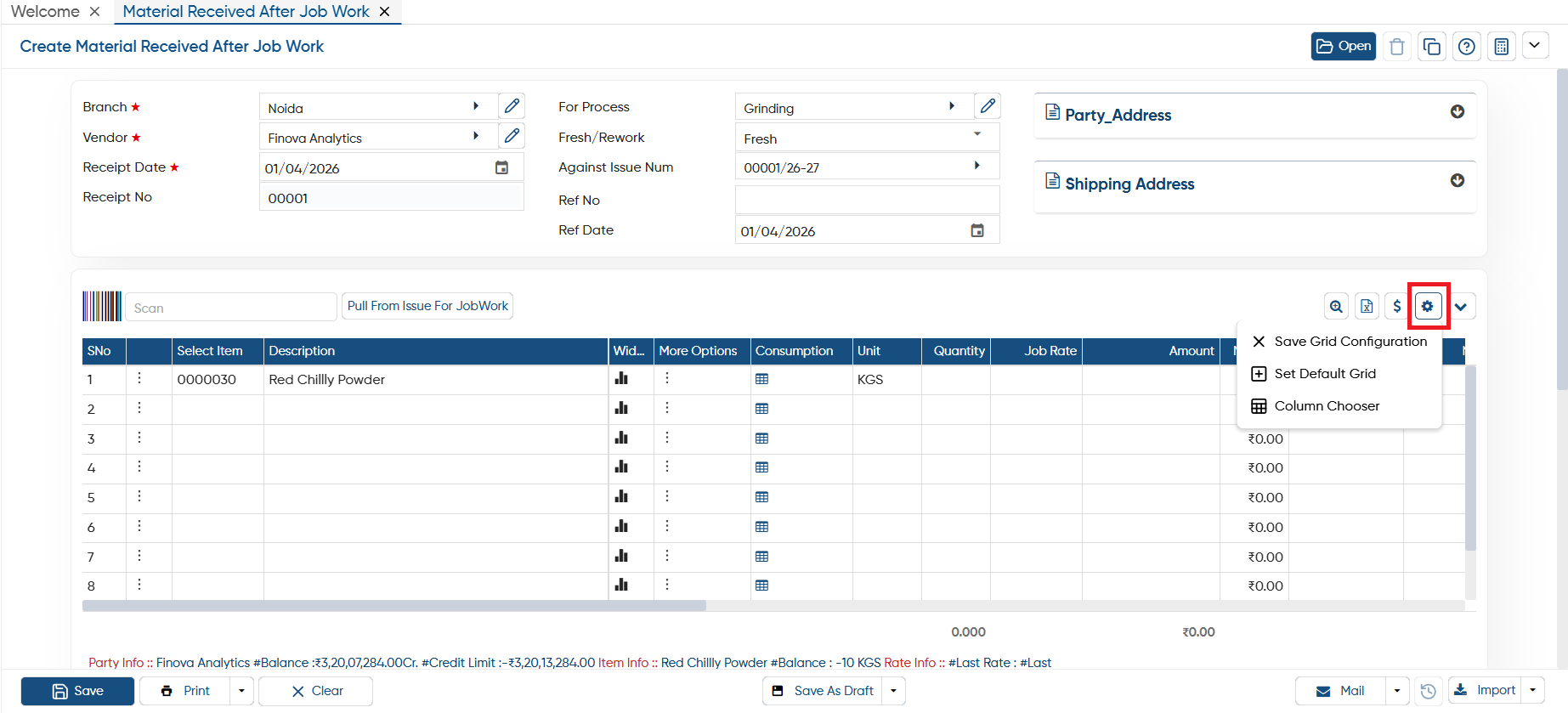Click the calculator icon in top toolbar
This screenshot has width=1568, height=713.
click(1502, 47)
